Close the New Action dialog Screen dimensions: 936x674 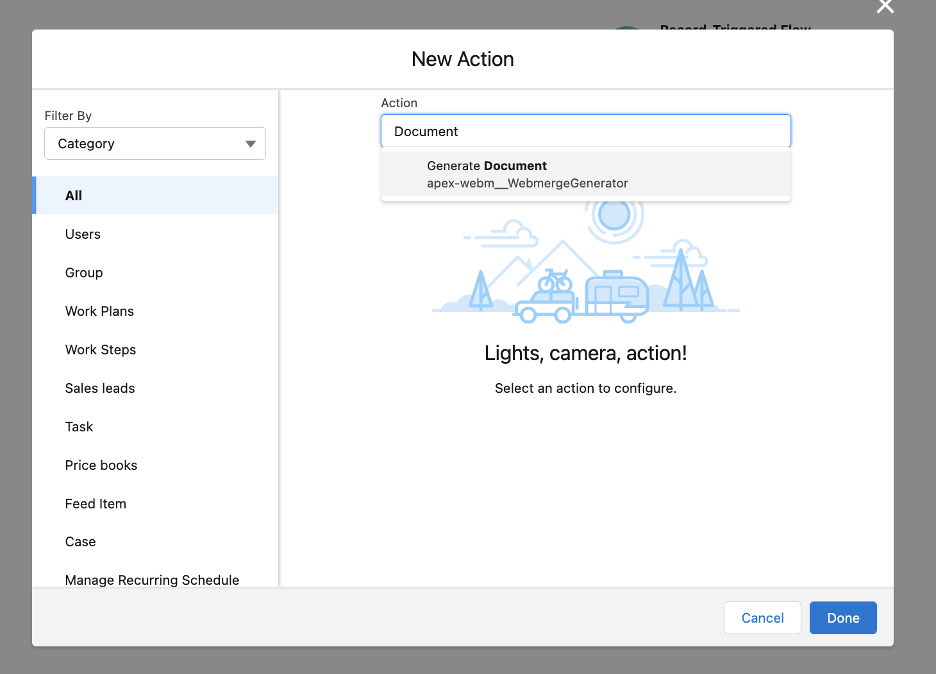[884, 7]
